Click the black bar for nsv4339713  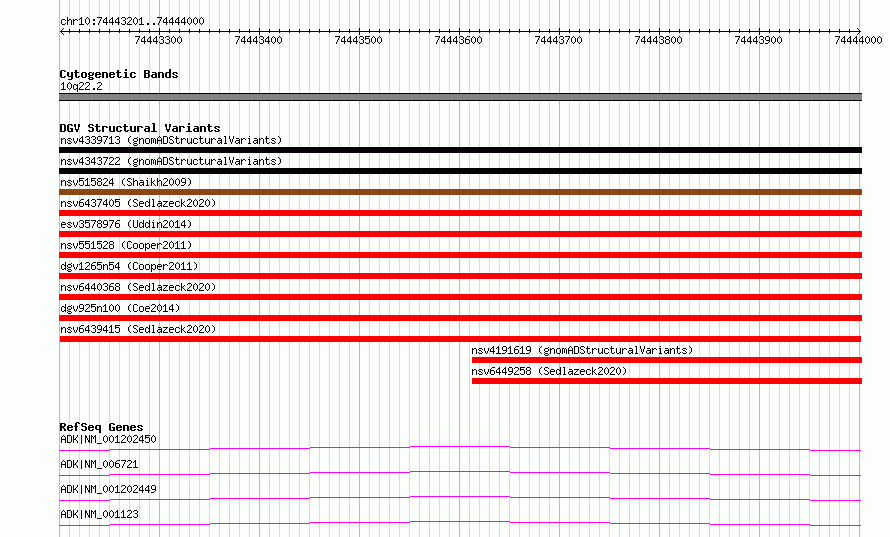(460, 150)
